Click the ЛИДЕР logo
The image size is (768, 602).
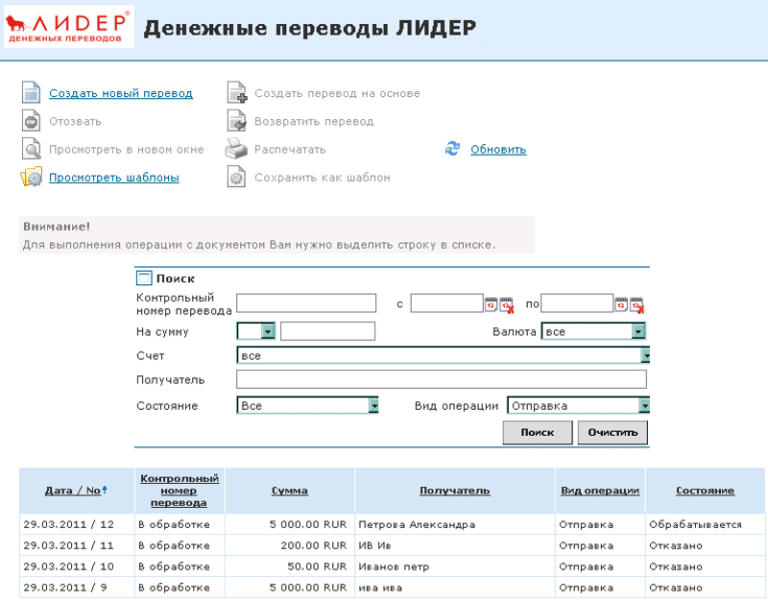click(x=69, y=27)
